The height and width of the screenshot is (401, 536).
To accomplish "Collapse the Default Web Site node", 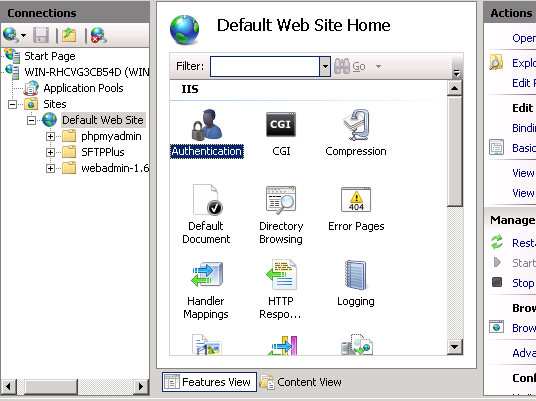I will [31, 120].
